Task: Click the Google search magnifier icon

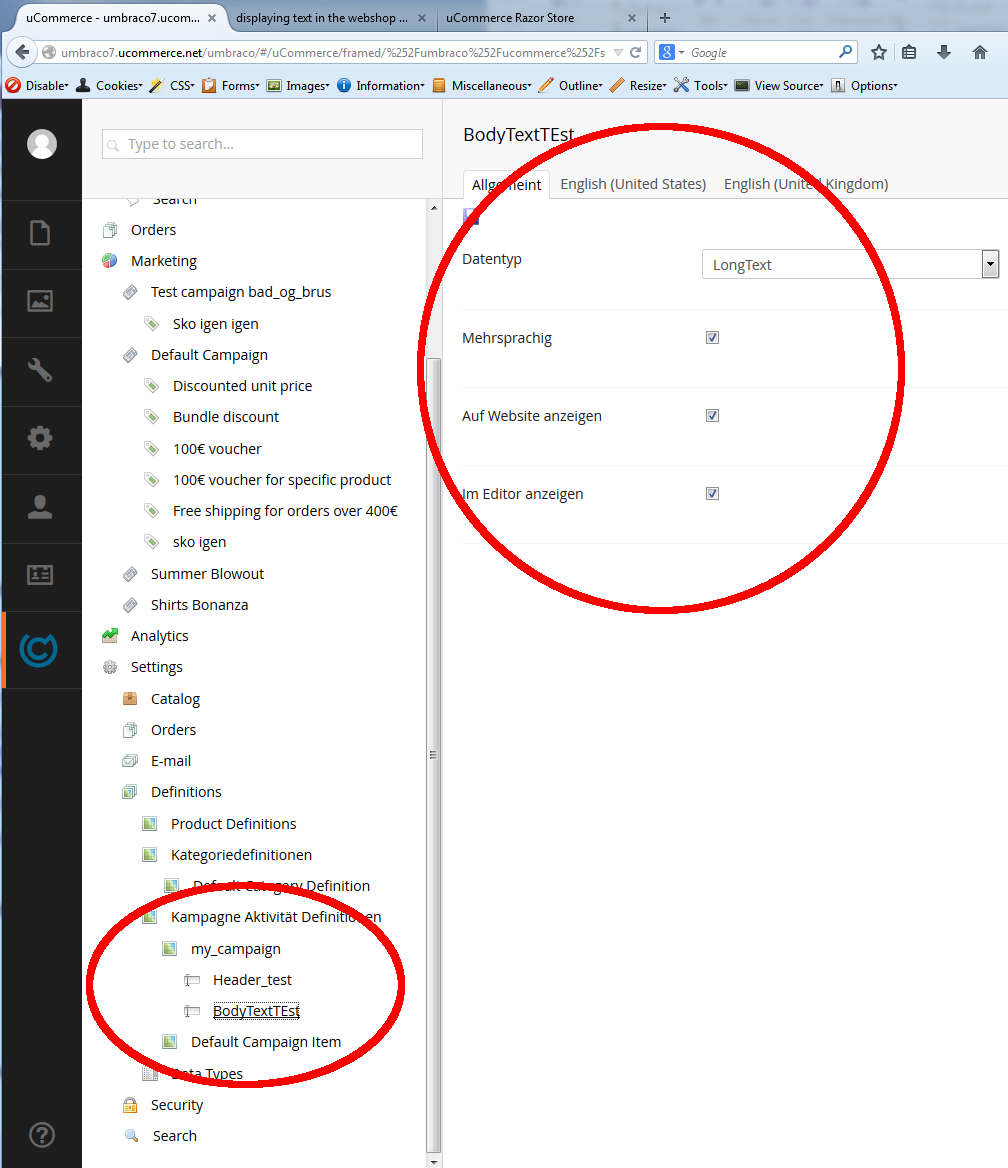Action: (845, 52)
